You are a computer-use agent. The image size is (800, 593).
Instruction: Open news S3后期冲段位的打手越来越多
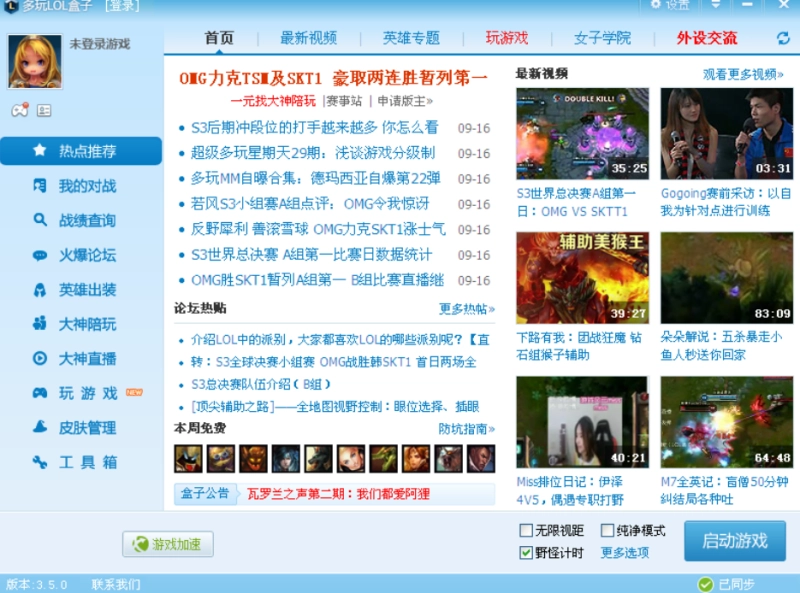point(315,128)
